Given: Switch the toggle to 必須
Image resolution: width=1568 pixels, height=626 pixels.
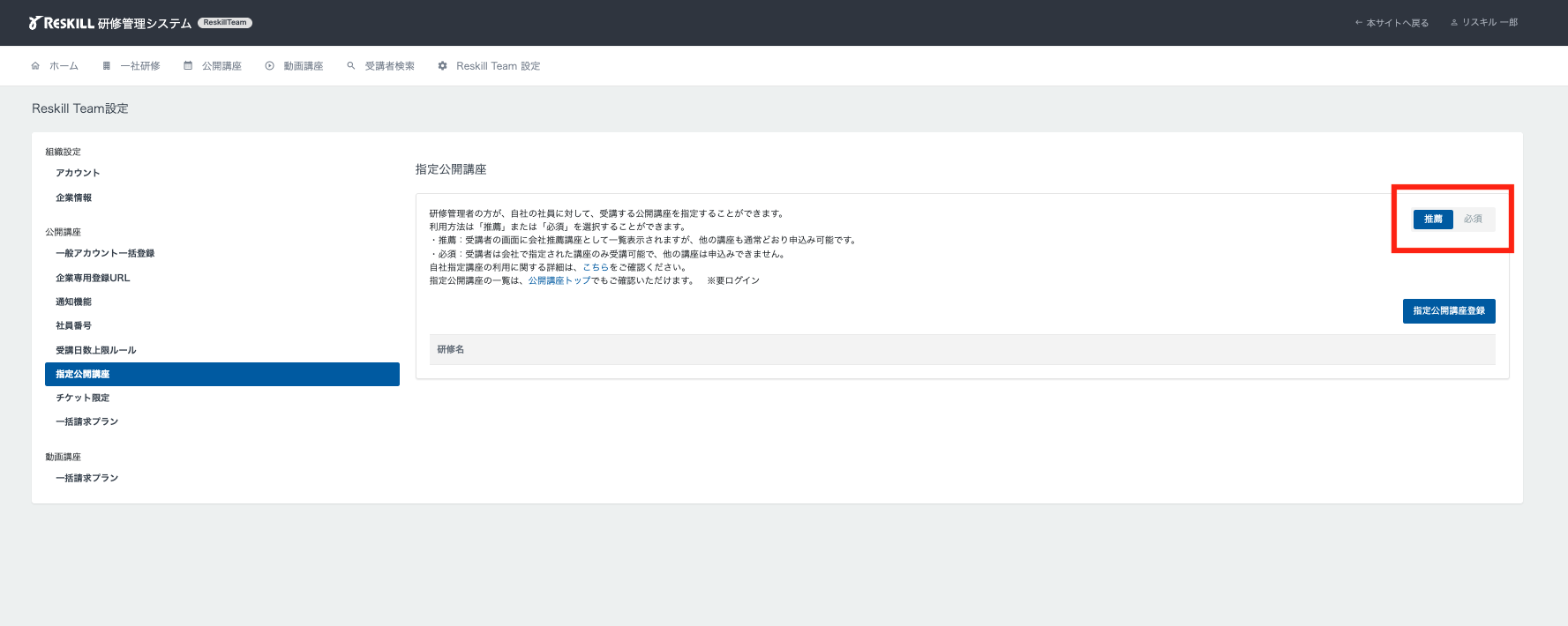Looking at the screenshot, I should [x=1473, y=220].
